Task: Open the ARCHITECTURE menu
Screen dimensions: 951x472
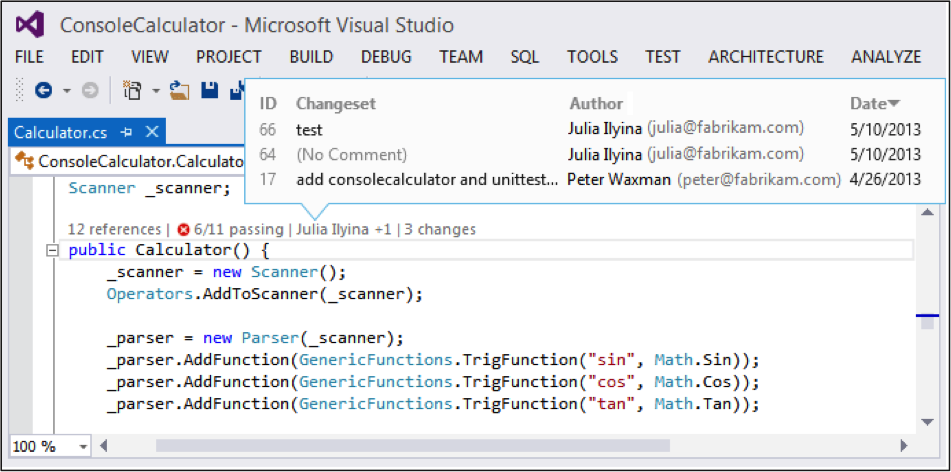Action: tap(766, 57)
